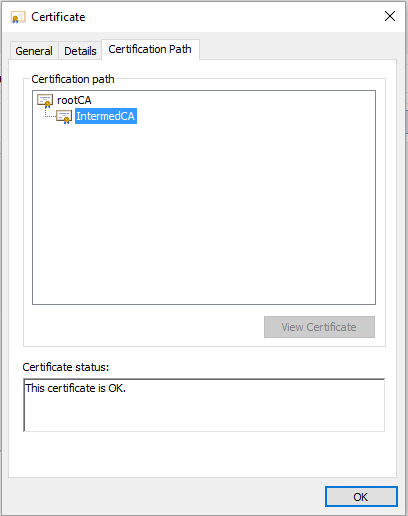Click the Certificate status box
Viewport: 408px width, 516px height.
click(204, 405)
